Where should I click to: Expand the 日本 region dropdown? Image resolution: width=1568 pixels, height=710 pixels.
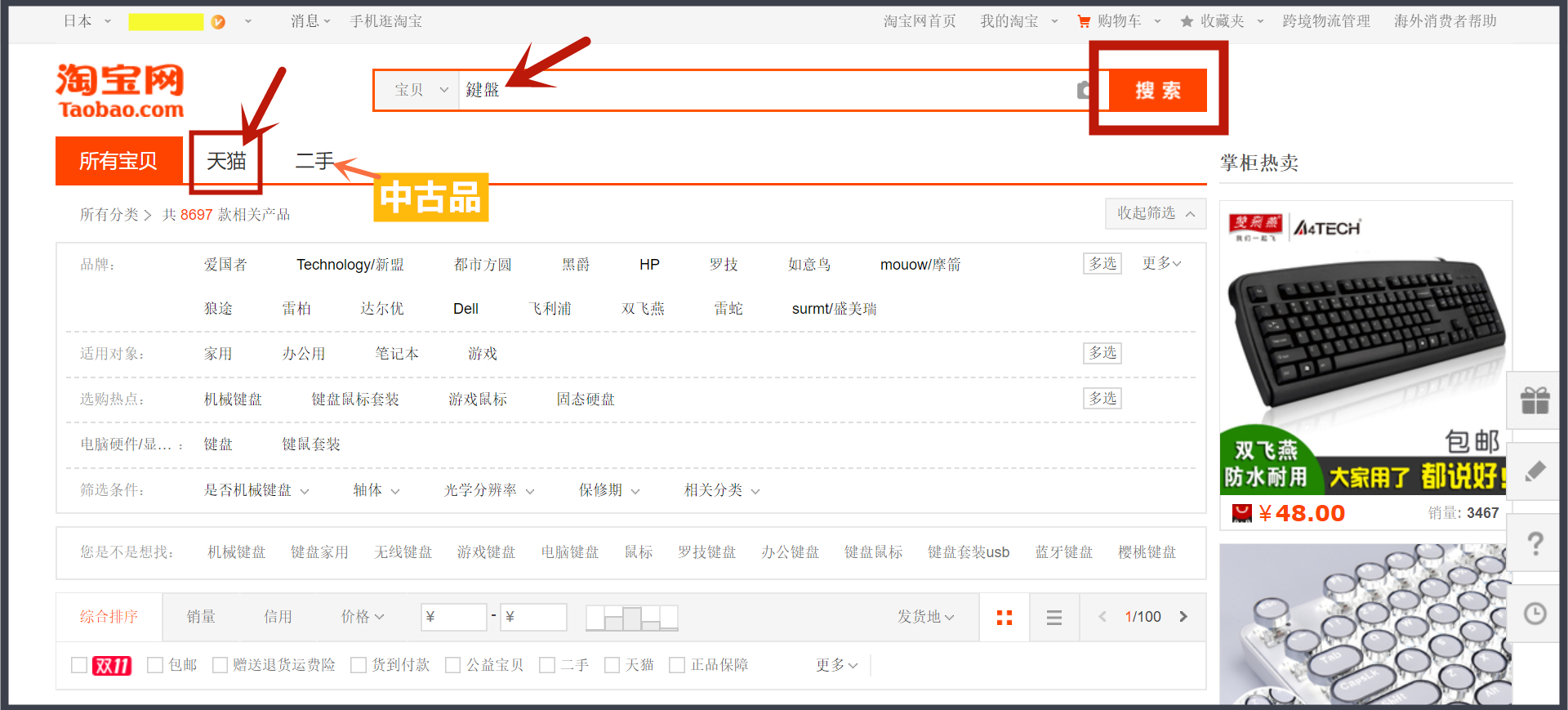pyautogui.click(x=87, y=21)
